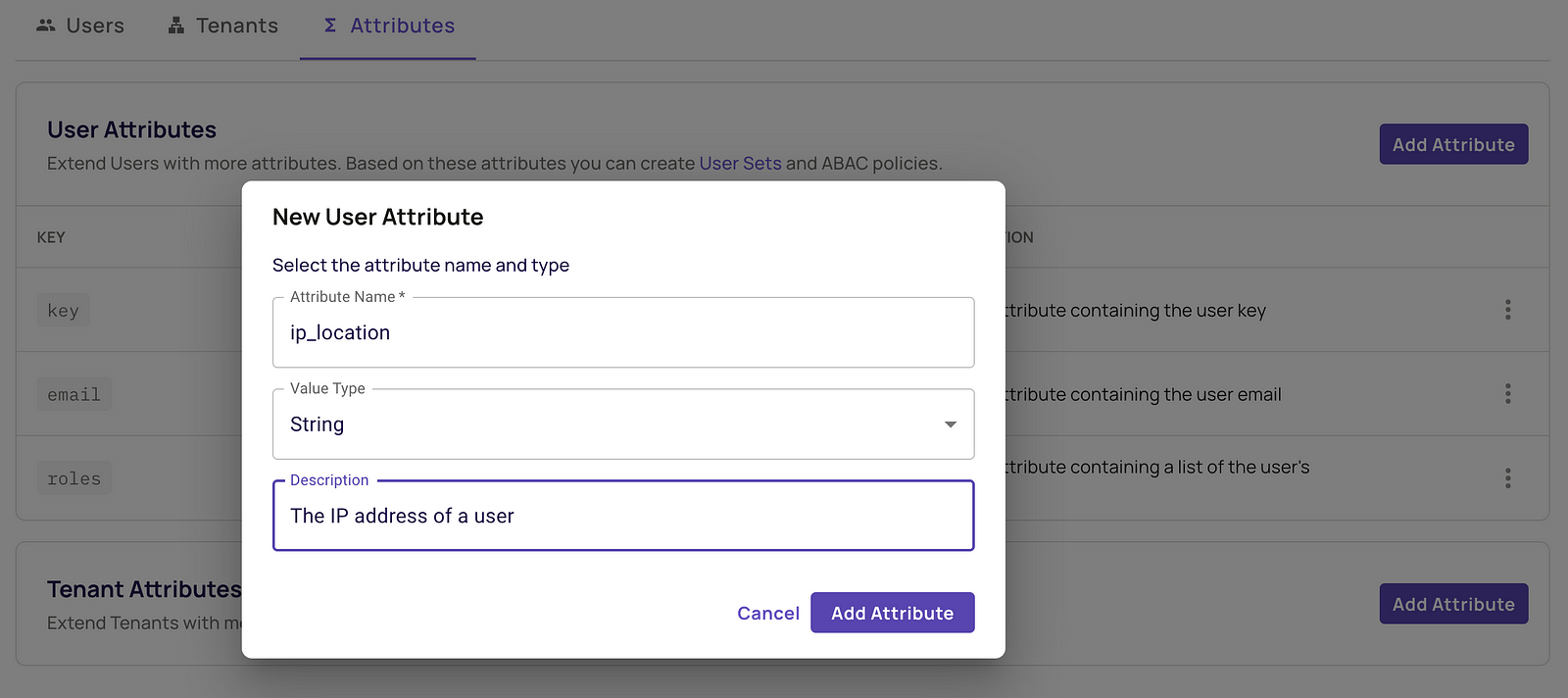Click the Attribute Name input field
The height and width of the screenshot is (698, 1568).
click(x=623, y=332)
